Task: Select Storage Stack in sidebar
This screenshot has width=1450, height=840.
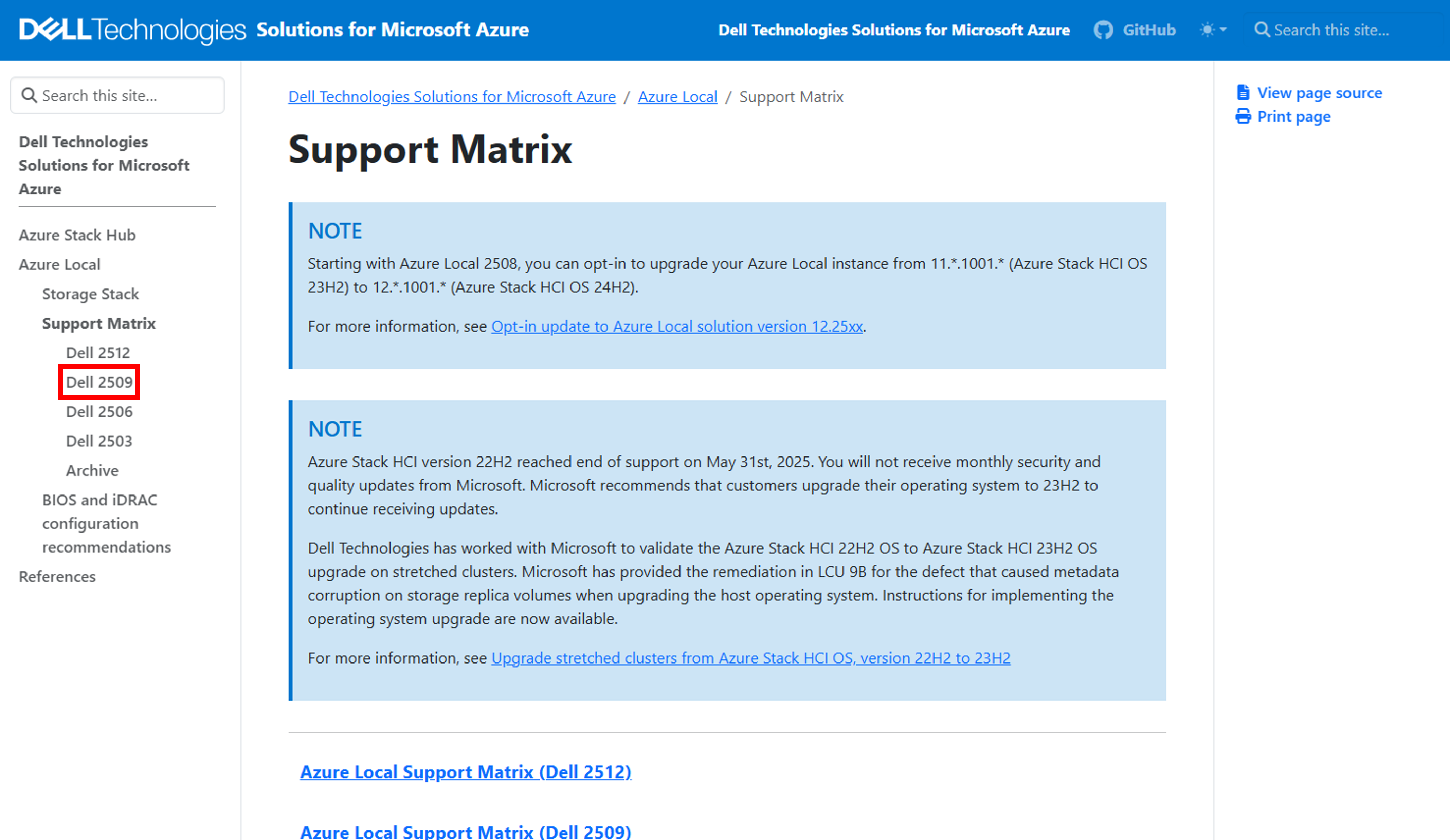Action: (90, 294)
